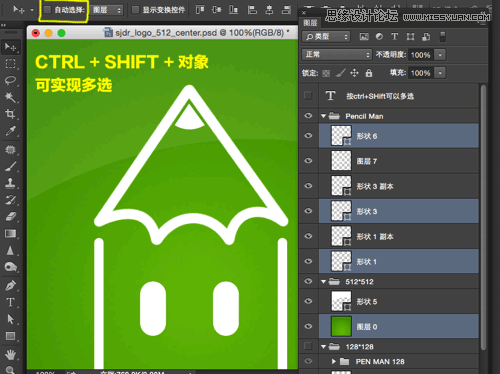Show the text layer 按ctrl+SHift可以多选
The image size is (500, 374).
(308, 96)
